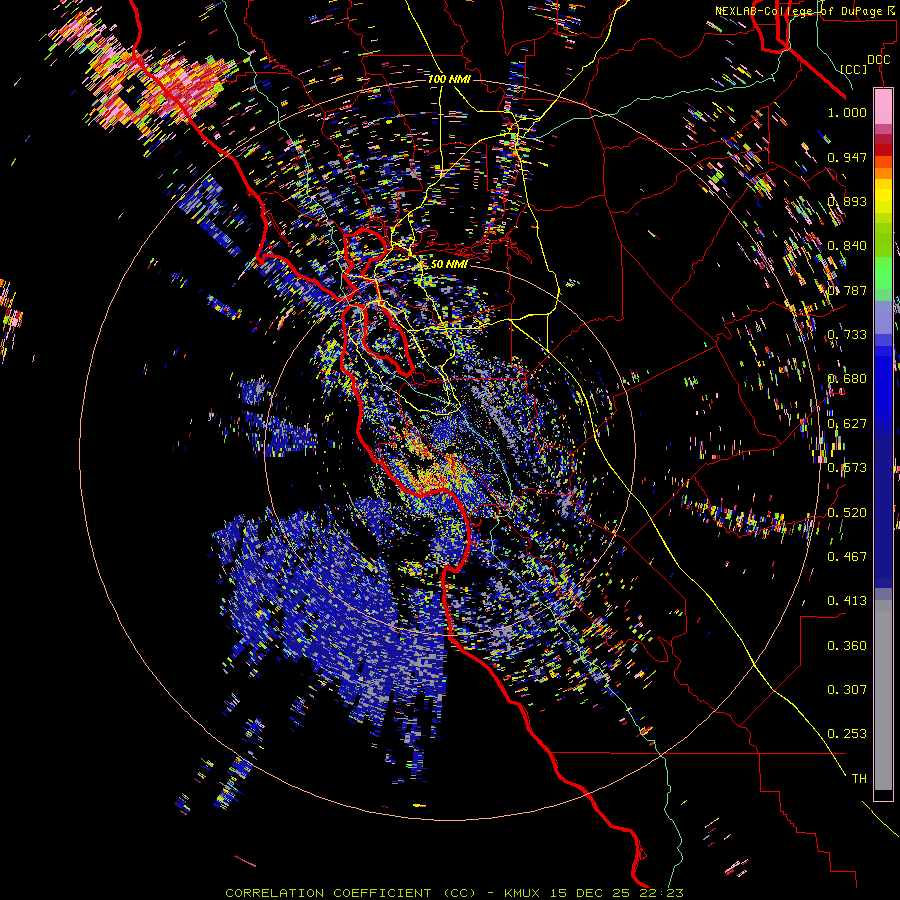Click the TH threshold label
Image resolution: width=900 pixels, height=900 pixels.
859,779
